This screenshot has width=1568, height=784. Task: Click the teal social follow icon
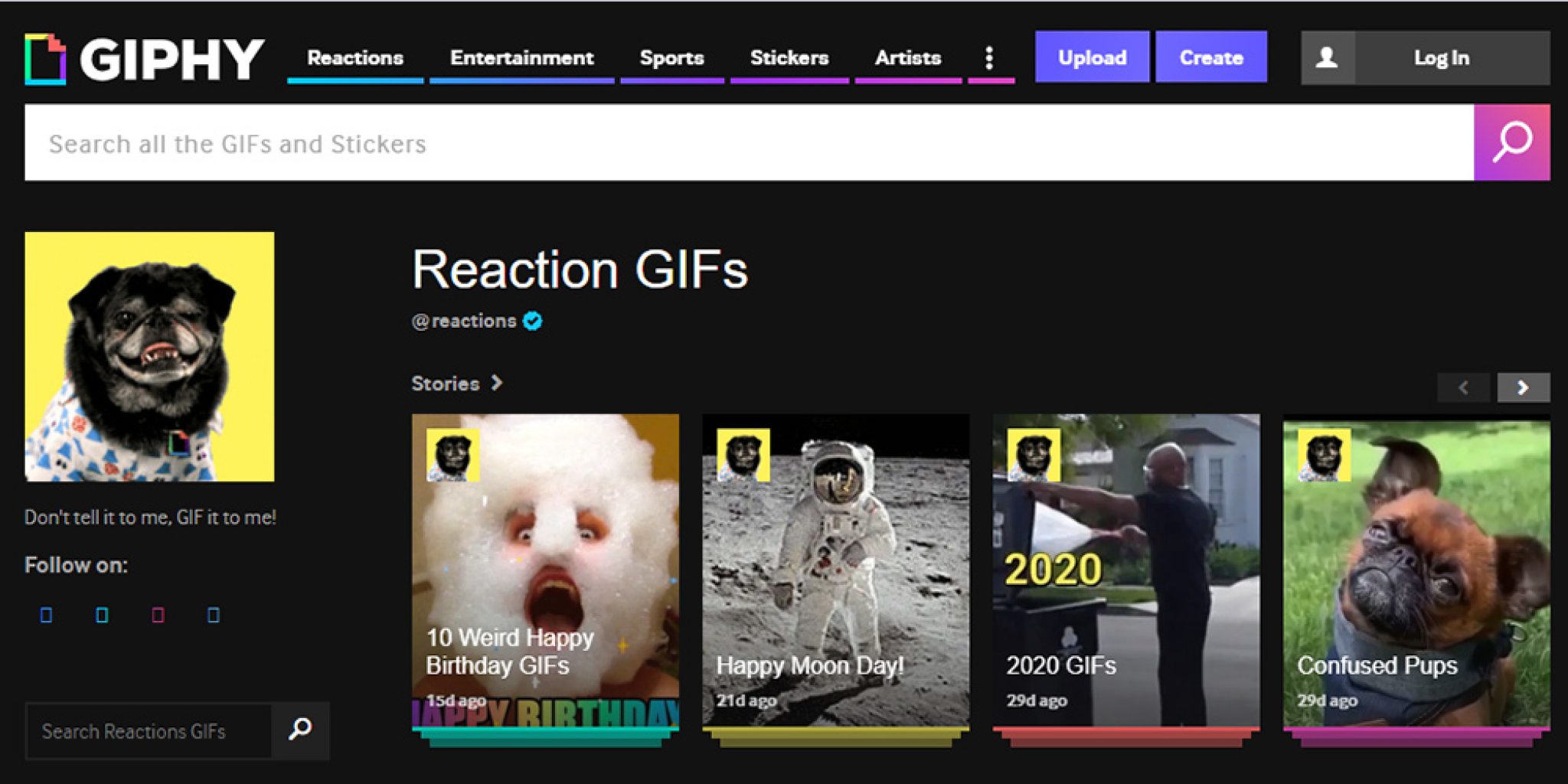point(100,614)
